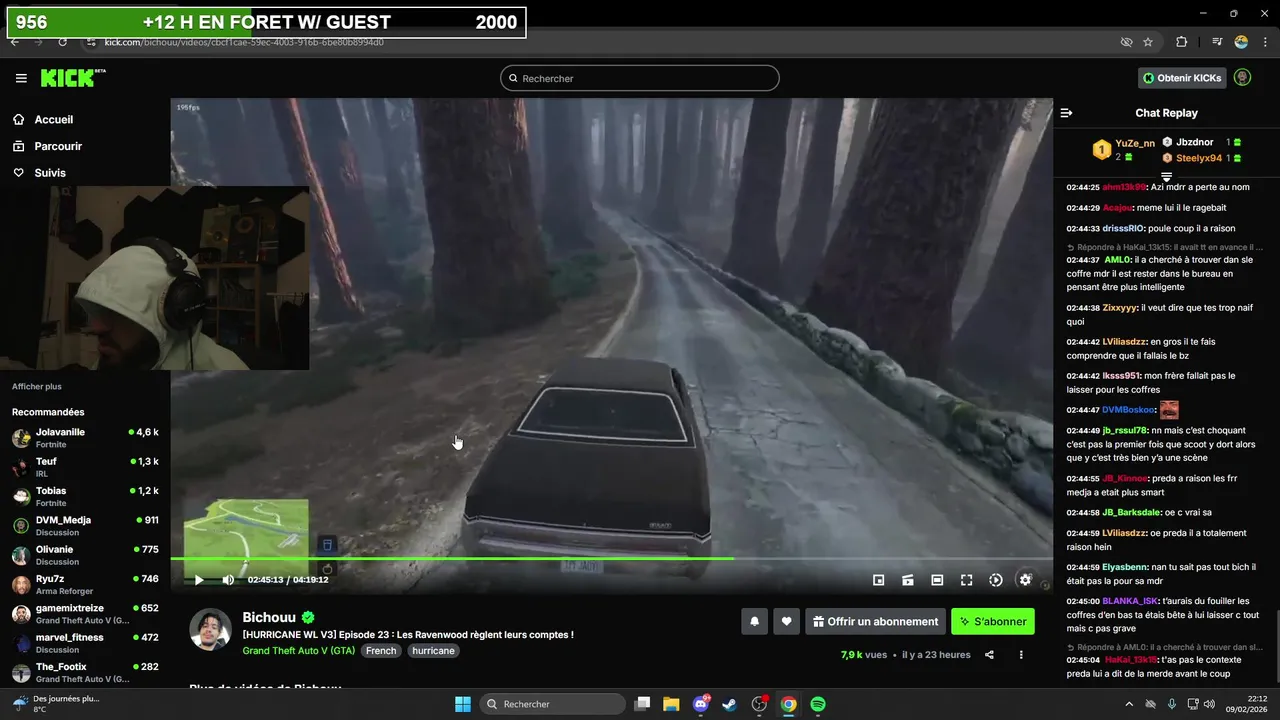The width and height of the screenshot is (1280, 720).
Task: Click the playback speed icon
Action: click(996, 580)
